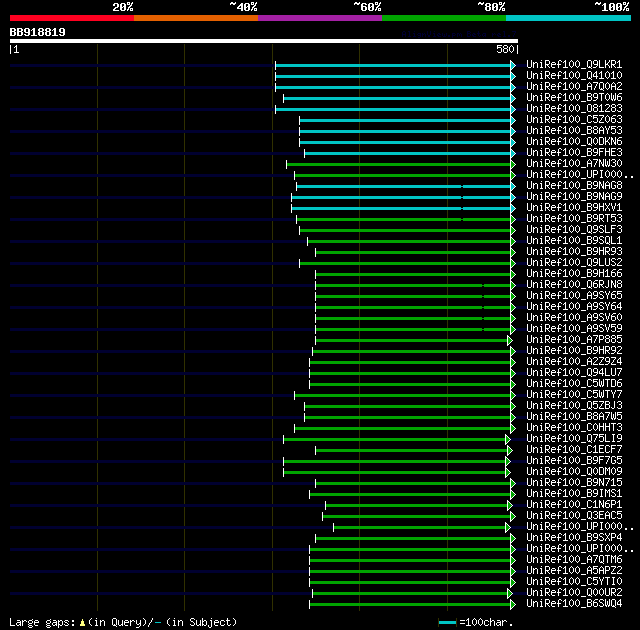Choose the UniRef100_B9NAG8 label

tap(574, 186)
